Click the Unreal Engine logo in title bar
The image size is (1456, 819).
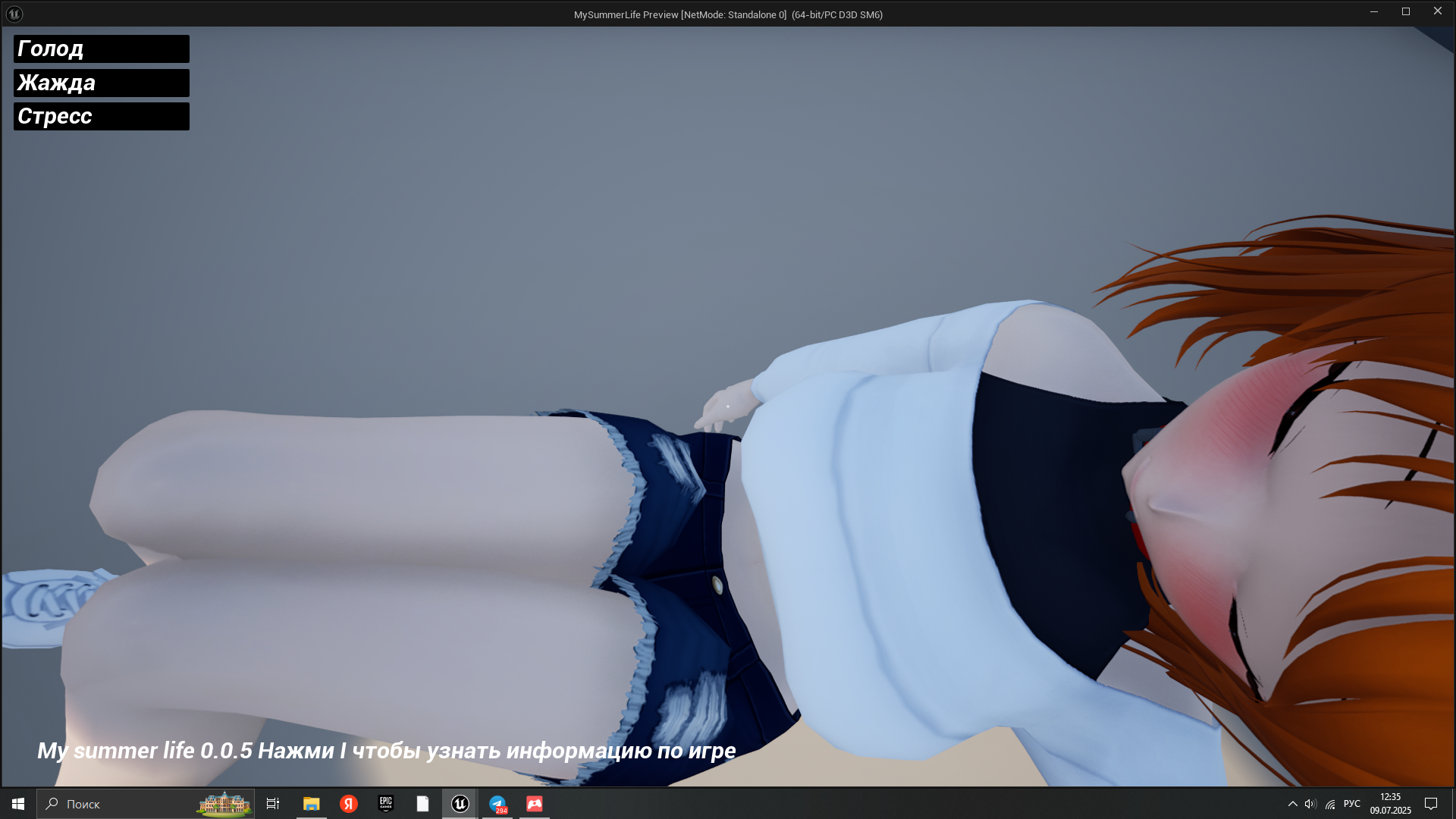pos(14,14)
